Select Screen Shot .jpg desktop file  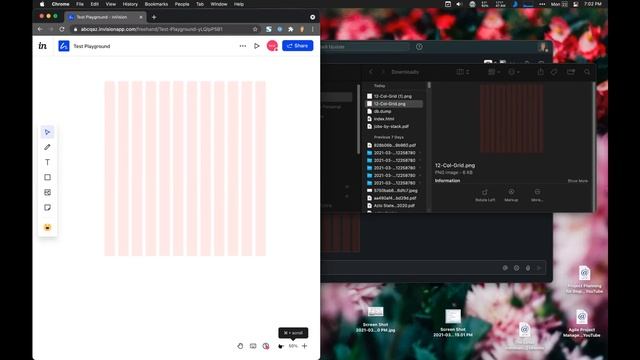click(x=376, y=319)
